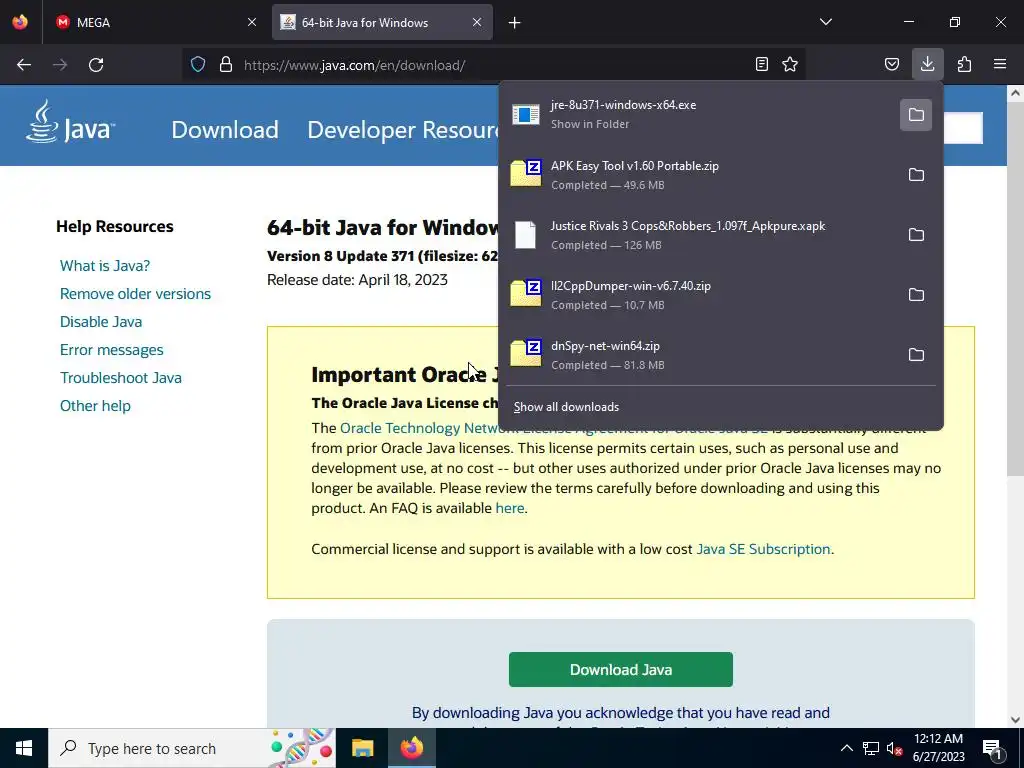1024x768 pixels.
Task: Open dnSpy-net-win64.zip download entry
Action: point(699,355)
